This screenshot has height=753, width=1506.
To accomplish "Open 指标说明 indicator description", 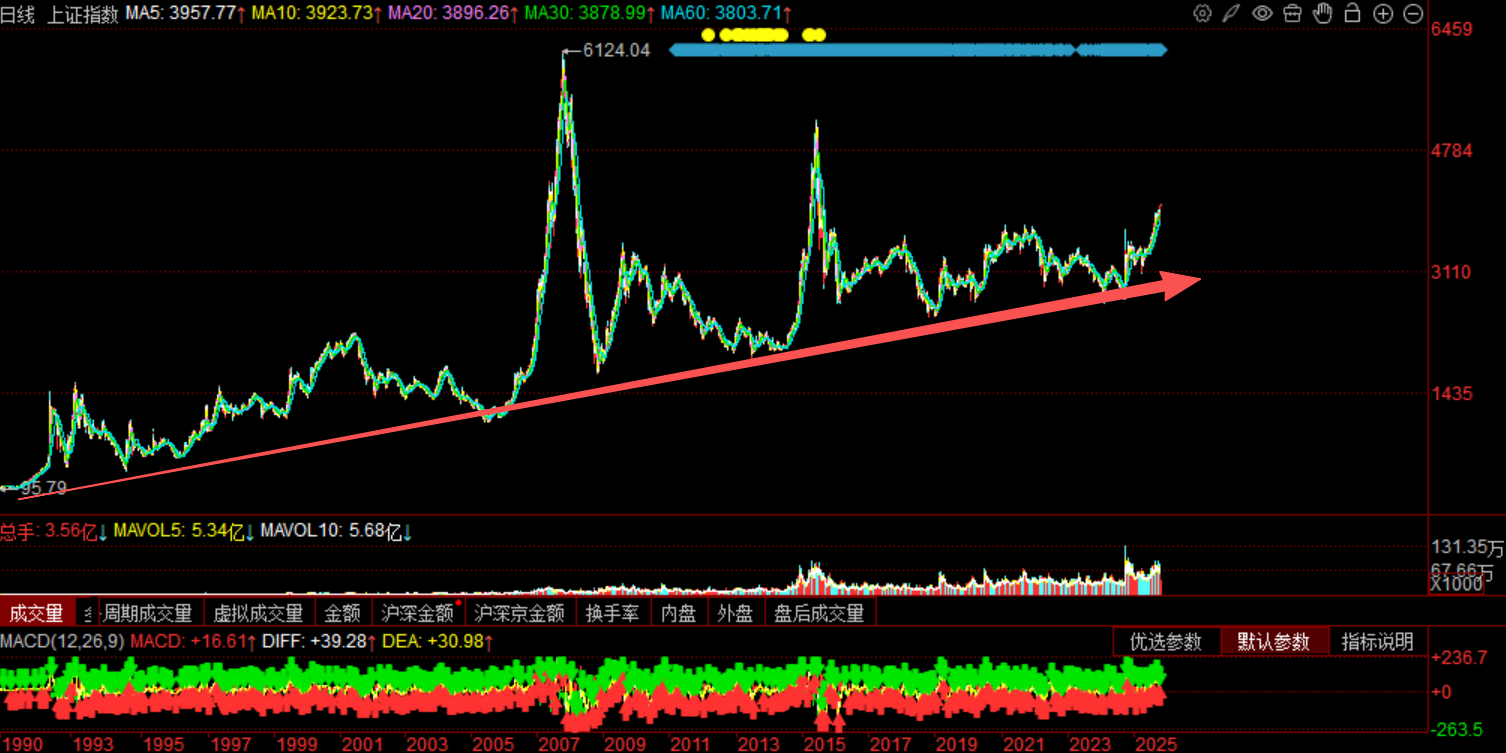I will coord(1377,642).
